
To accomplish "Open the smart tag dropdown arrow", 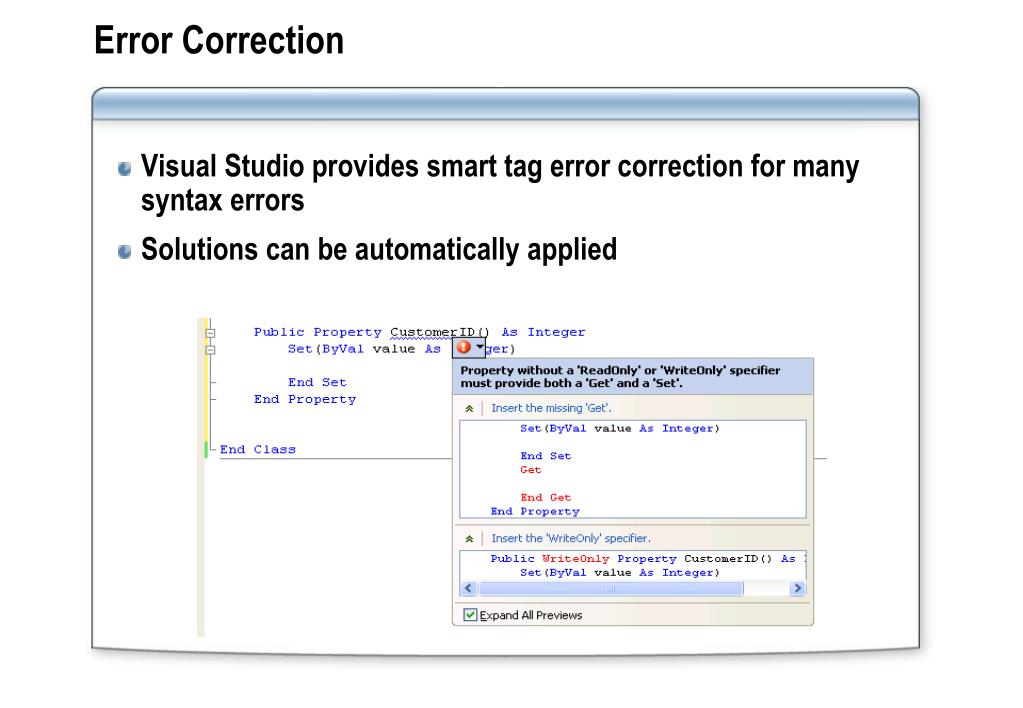I will (480, 347).
